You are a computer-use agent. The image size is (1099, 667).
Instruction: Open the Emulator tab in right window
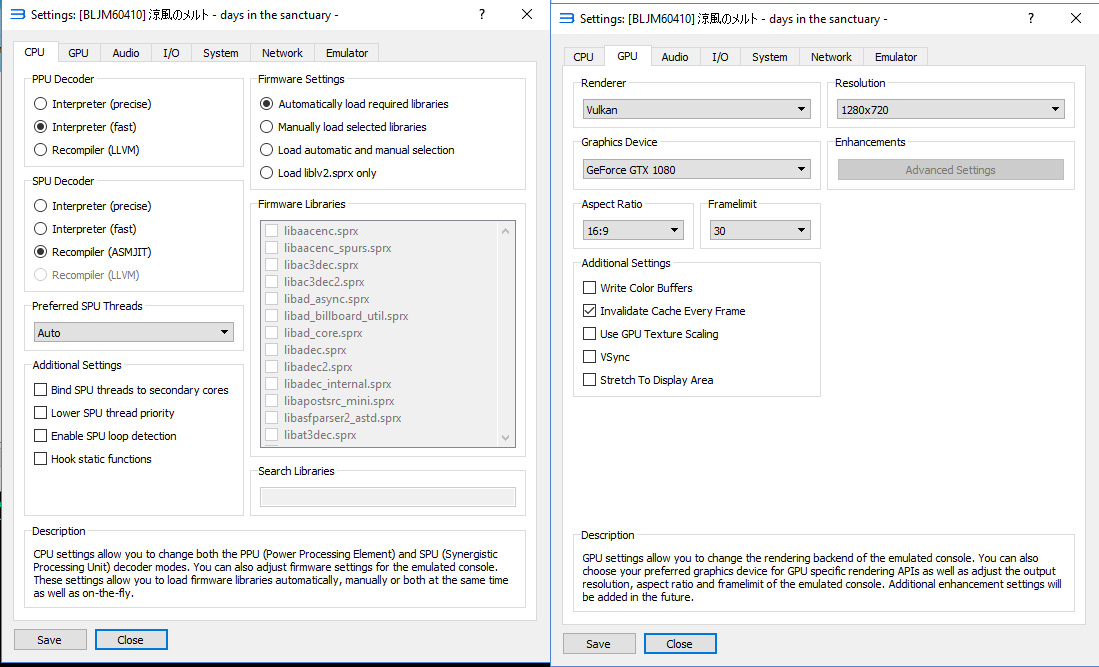(x=896, y=57)
